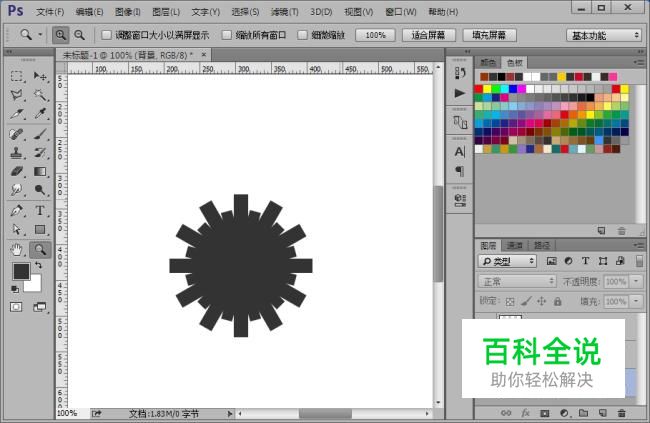Viewport: 650px width, 423px height.
Task: Toggle lock transparent pixels
Action: point(510,301)
